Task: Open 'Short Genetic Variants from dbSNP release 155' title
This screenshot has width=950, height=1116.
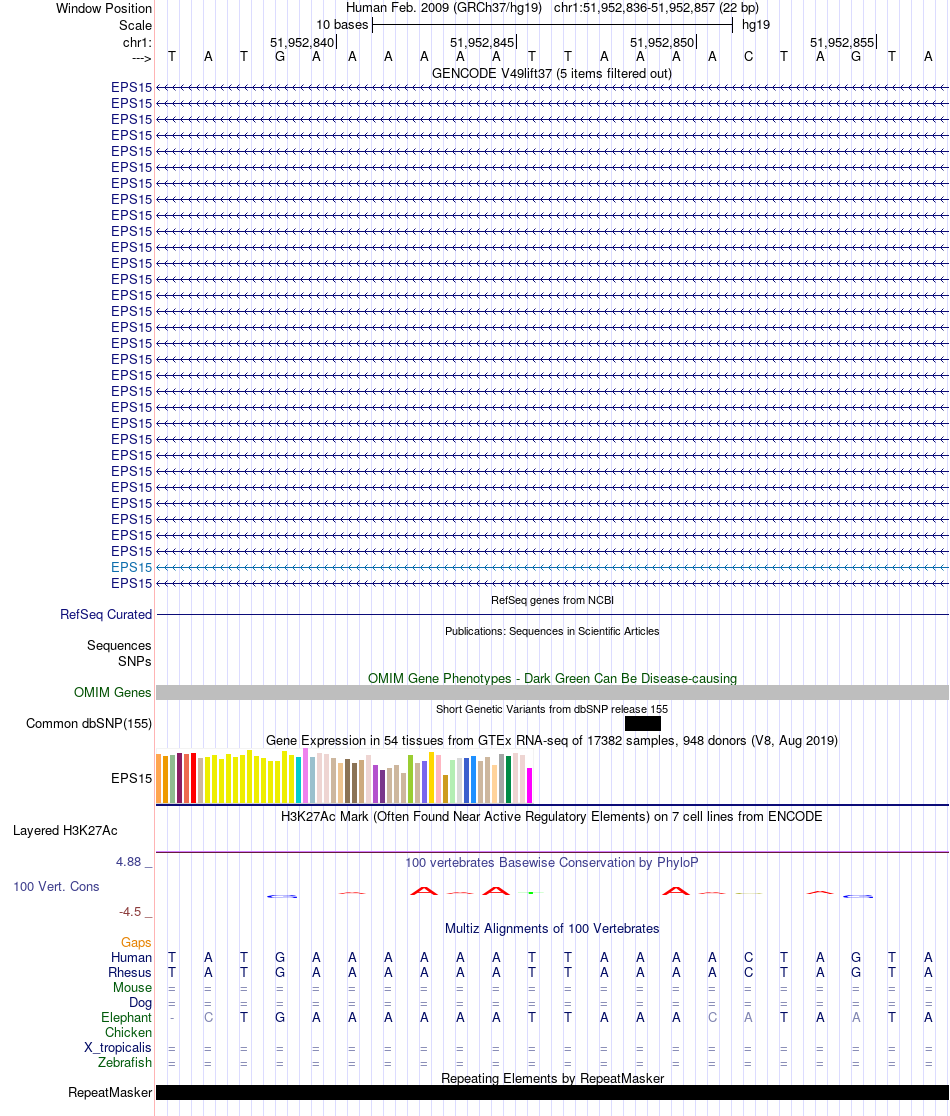Action: [552, 709]
